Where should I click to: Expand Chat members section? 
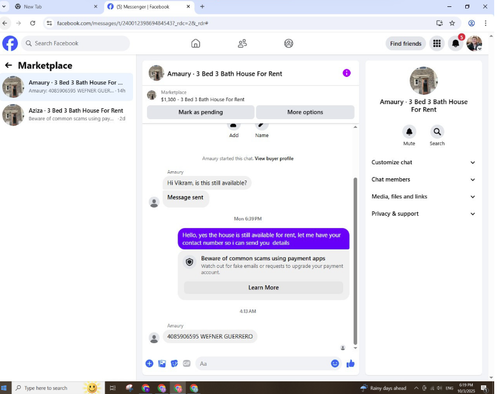423,179
